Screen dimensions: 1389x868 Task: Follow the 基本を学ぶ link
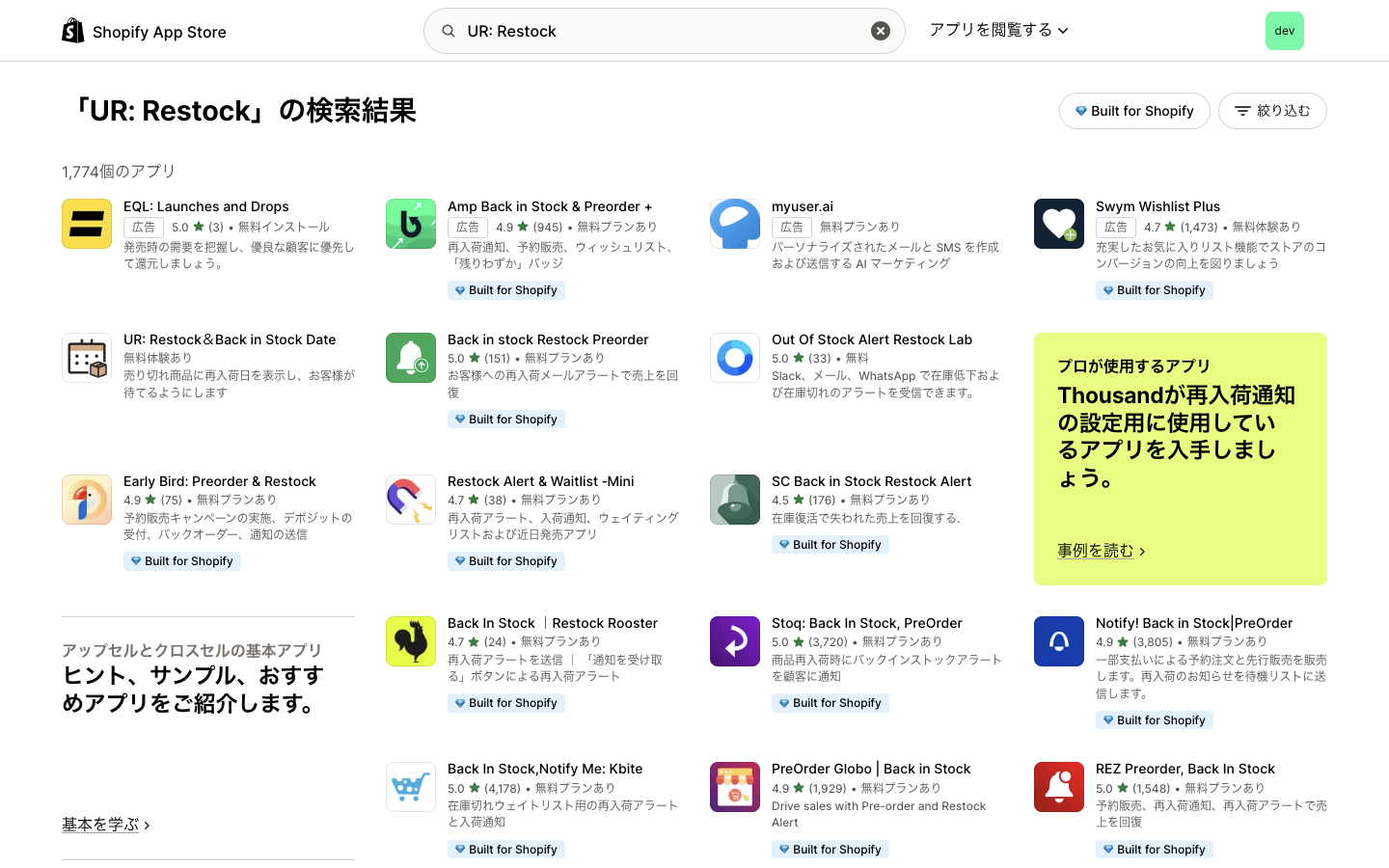pyautogui.click(x=106, y=825)
